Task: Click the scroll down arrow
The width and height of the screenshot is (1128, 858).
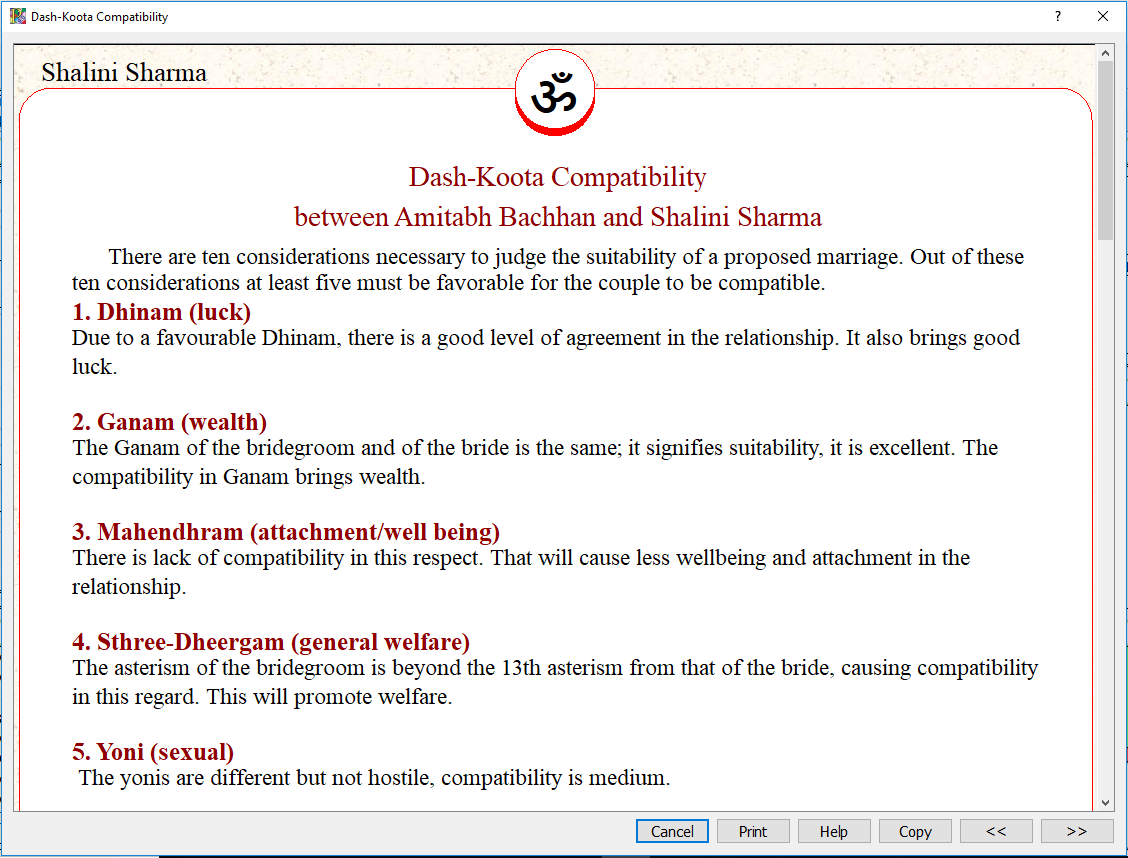Action: click(x=1106, y=803)
